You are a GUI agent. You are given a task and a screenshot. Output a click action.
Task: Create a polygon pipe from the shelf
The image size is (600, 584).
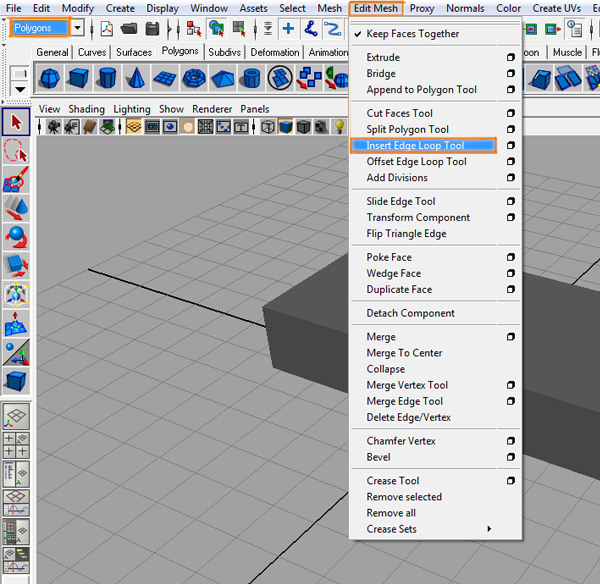coord(251,78)
